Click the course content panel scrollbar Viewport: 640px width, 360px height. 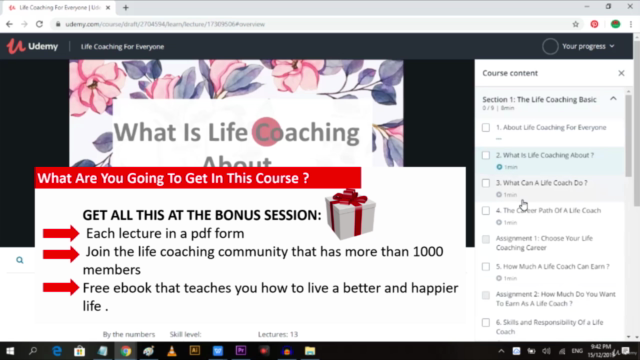click(628, 135)
